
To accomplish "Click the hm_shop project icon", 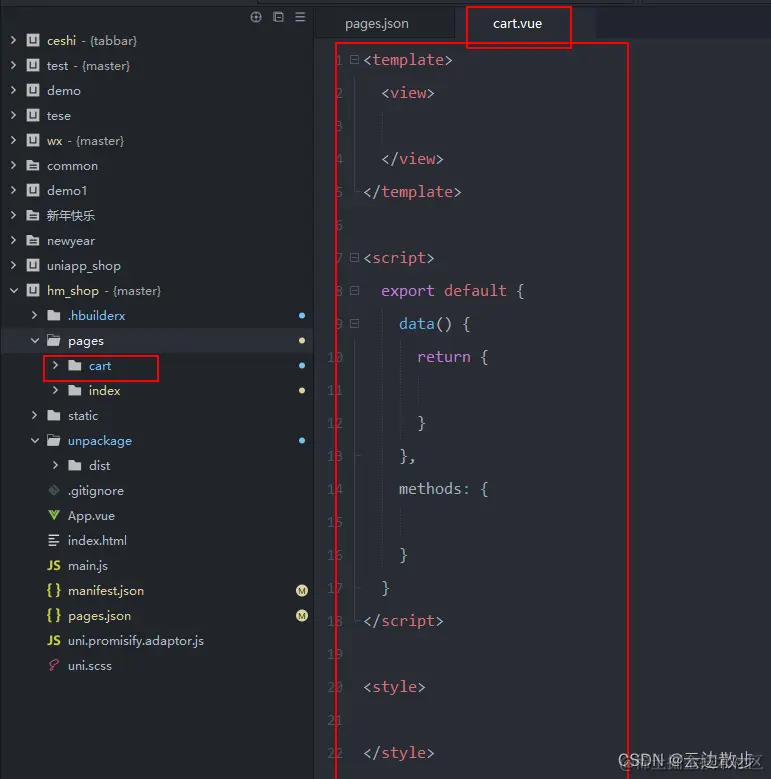I will coord(33,291).
